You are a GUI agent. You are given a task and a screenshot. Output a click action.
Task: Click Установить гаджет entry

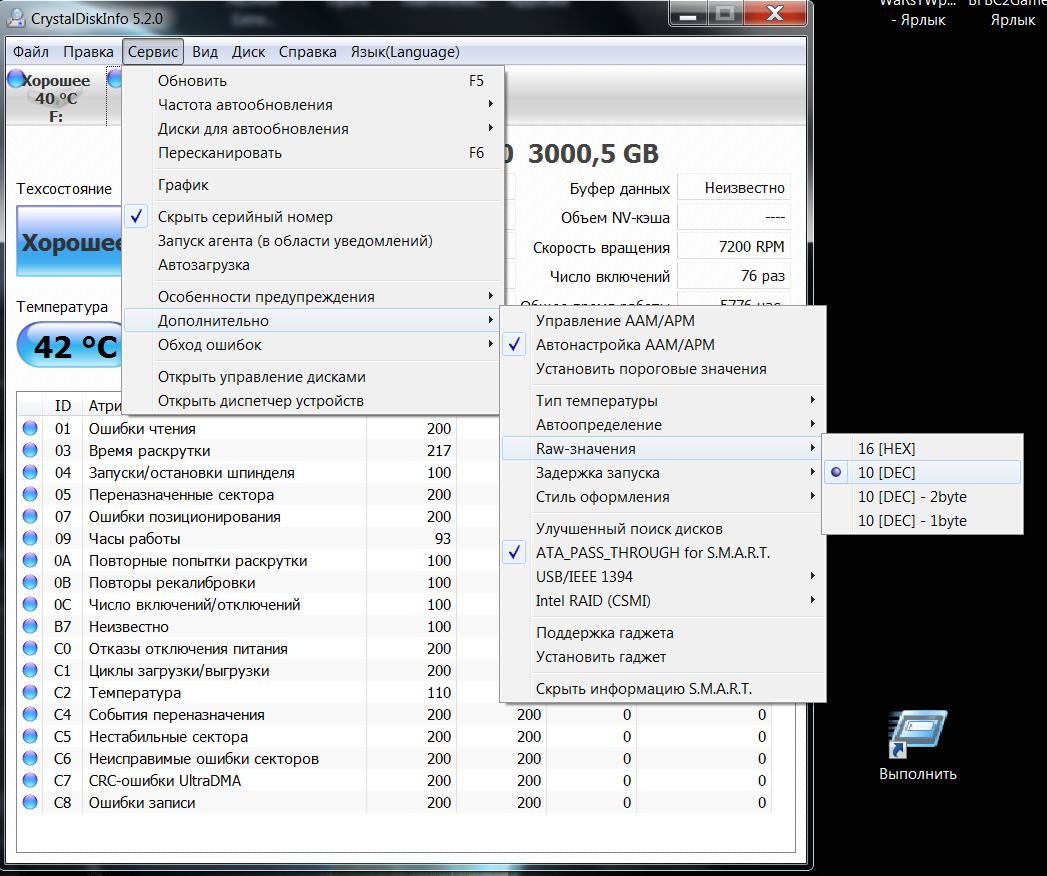coord(662,657)
